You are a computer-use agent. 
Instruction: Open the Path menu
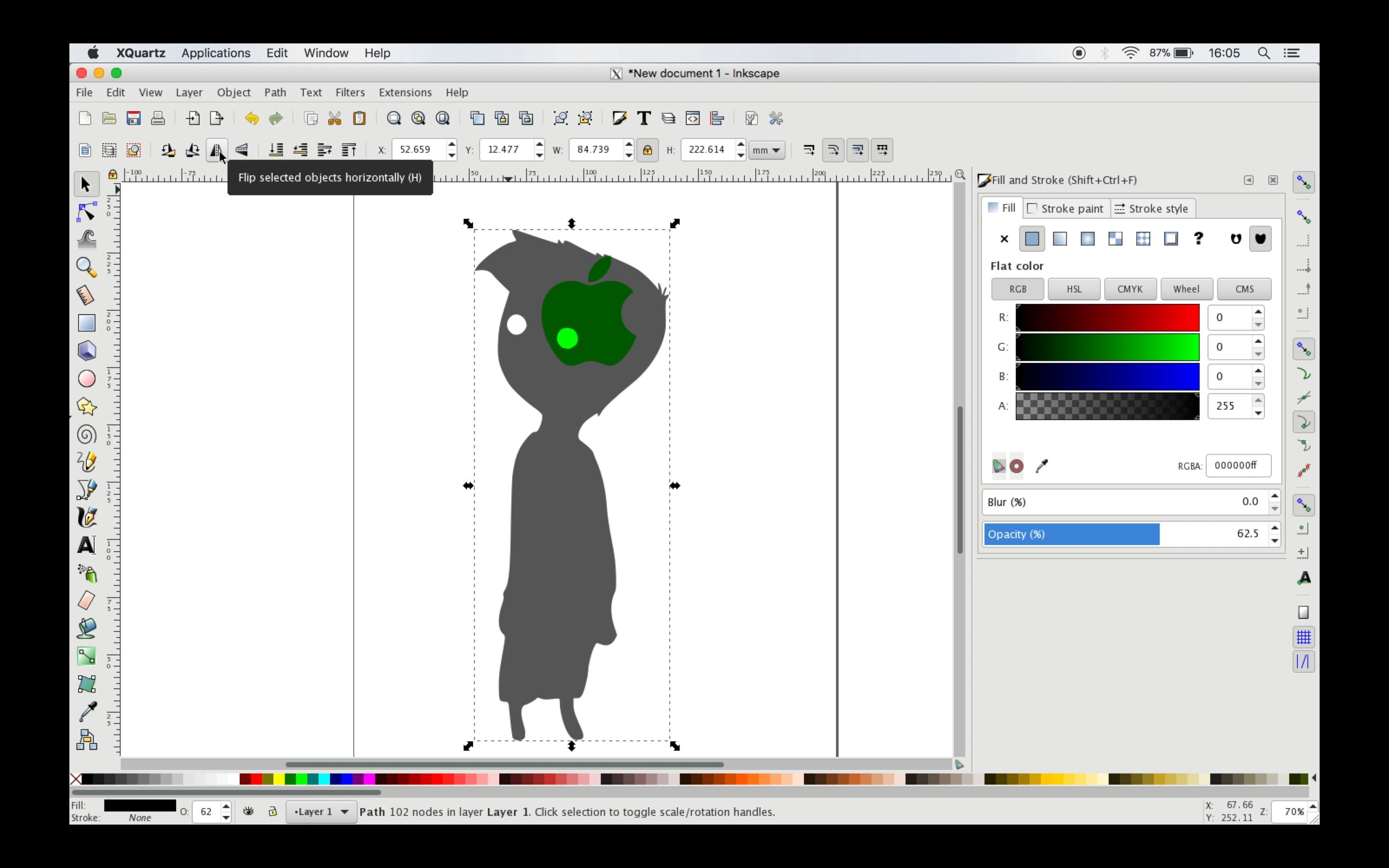point(275,93)
